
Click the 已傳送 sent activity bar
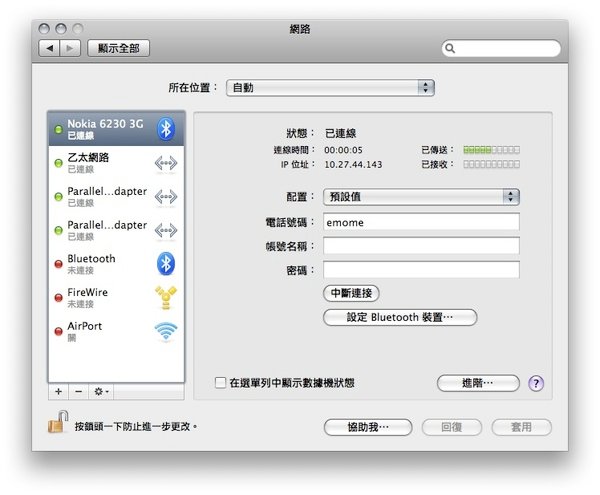click(491, 150)
